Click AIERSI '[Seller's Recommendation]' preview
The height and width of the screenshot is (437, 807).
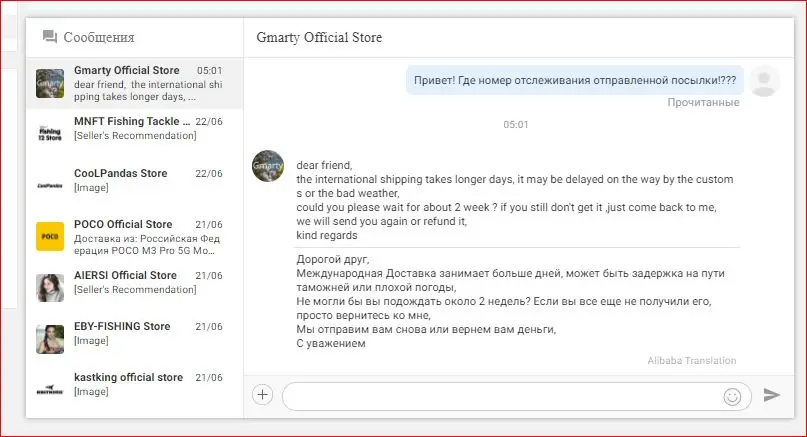(135, 289)
